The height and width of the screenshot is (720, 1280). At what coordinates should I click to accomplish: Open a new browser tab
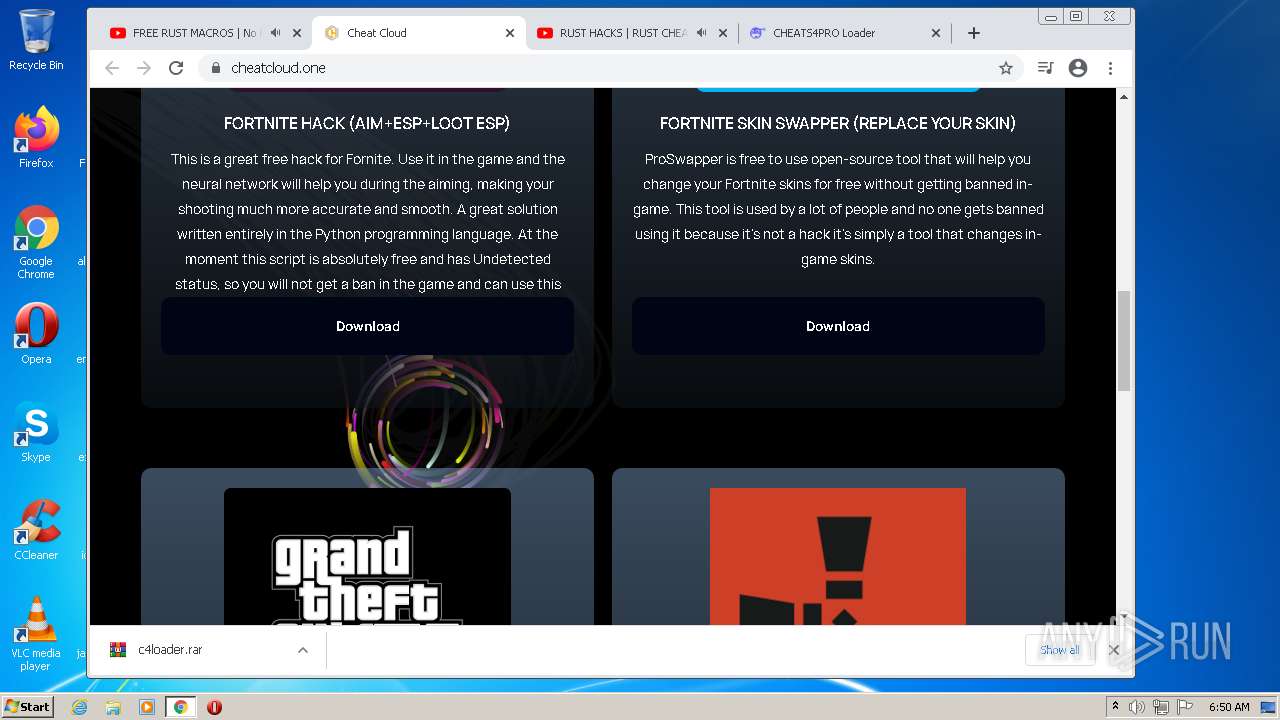(x=974, y=33)
